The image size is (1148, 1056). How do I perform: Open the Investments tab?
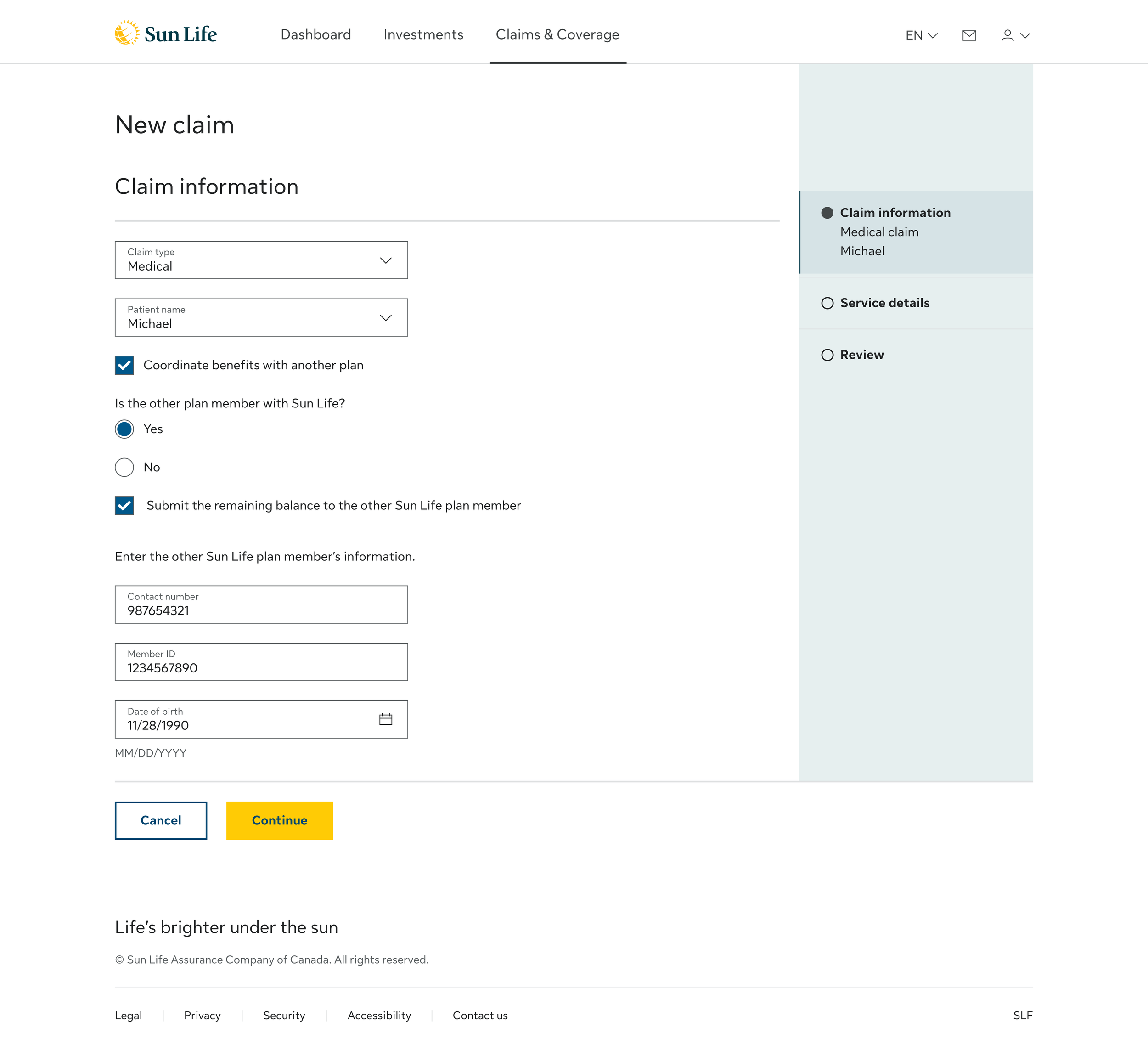pyautogui.click(x=423, y=34)
